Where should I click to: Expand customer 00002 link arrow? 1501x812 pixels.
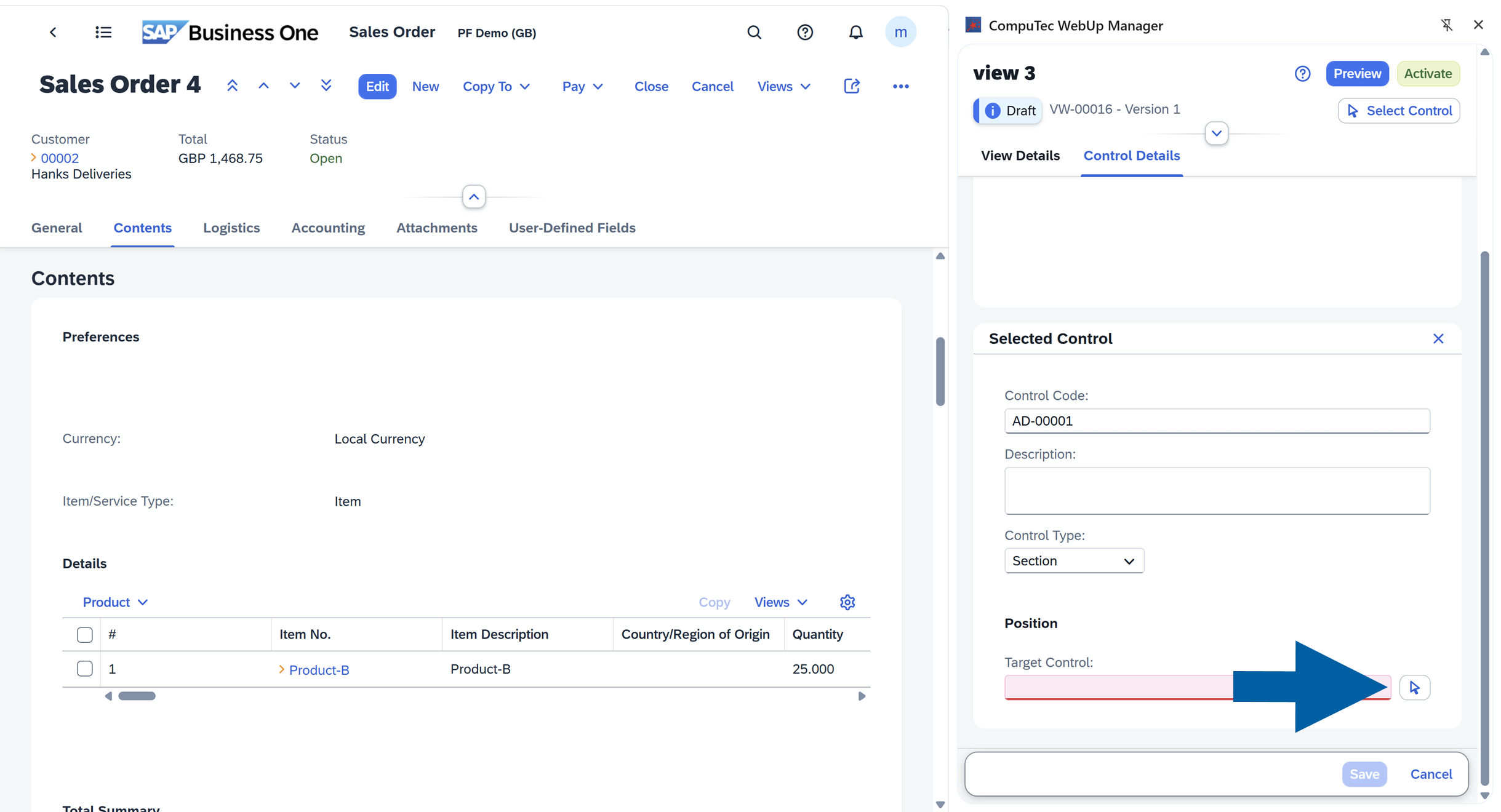click(33, 158)
